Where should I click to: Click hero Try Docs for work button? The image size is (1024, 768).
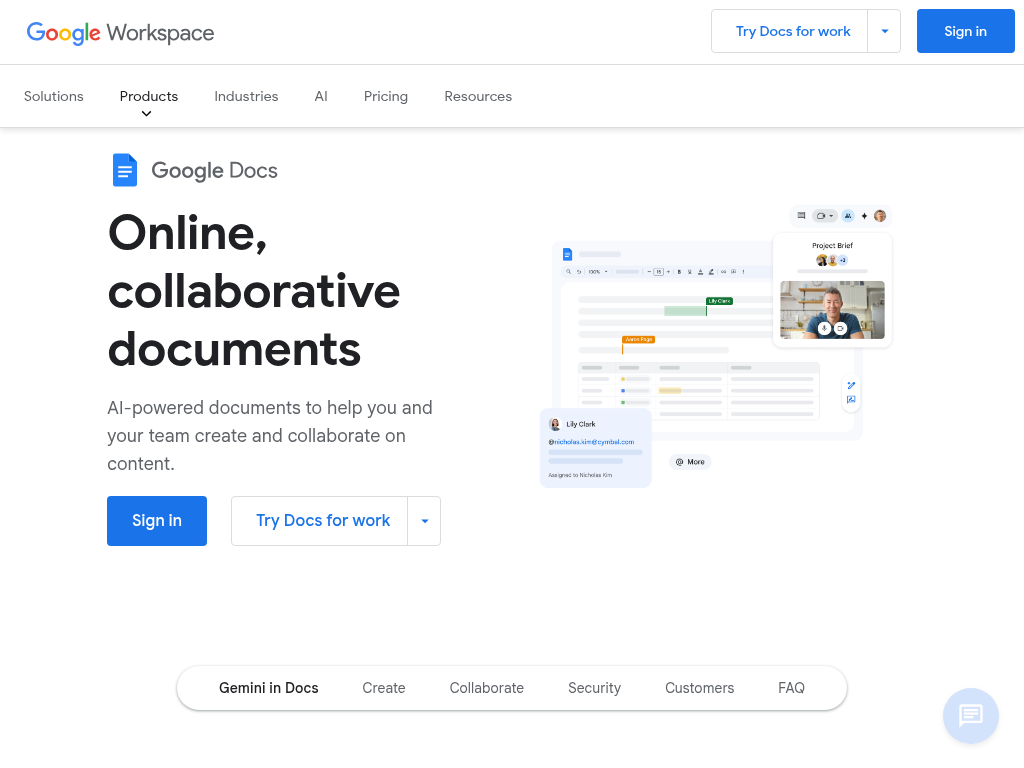click(x=320, y=521)
